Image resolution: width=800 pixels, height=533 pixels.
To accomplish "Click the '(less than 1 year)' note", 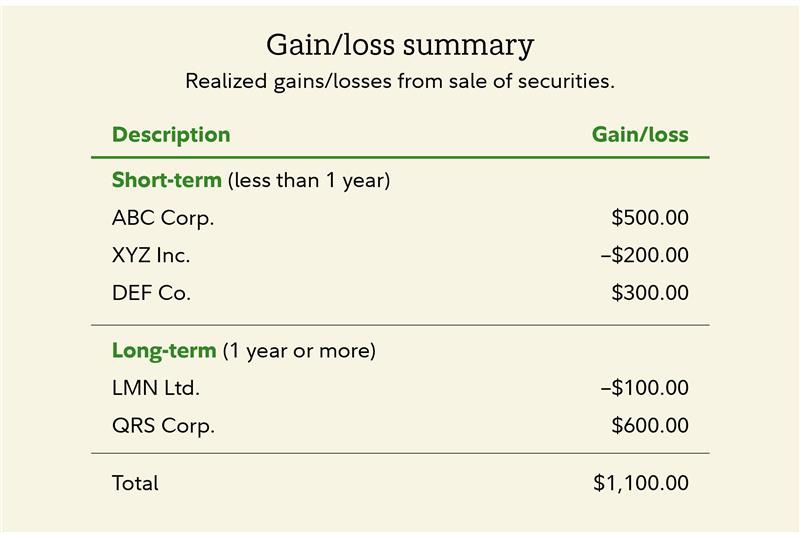I will coord(309,181).
